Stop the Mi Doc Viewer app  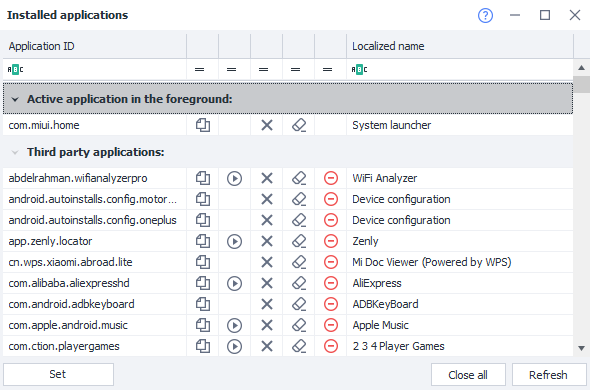coord(267,262)
